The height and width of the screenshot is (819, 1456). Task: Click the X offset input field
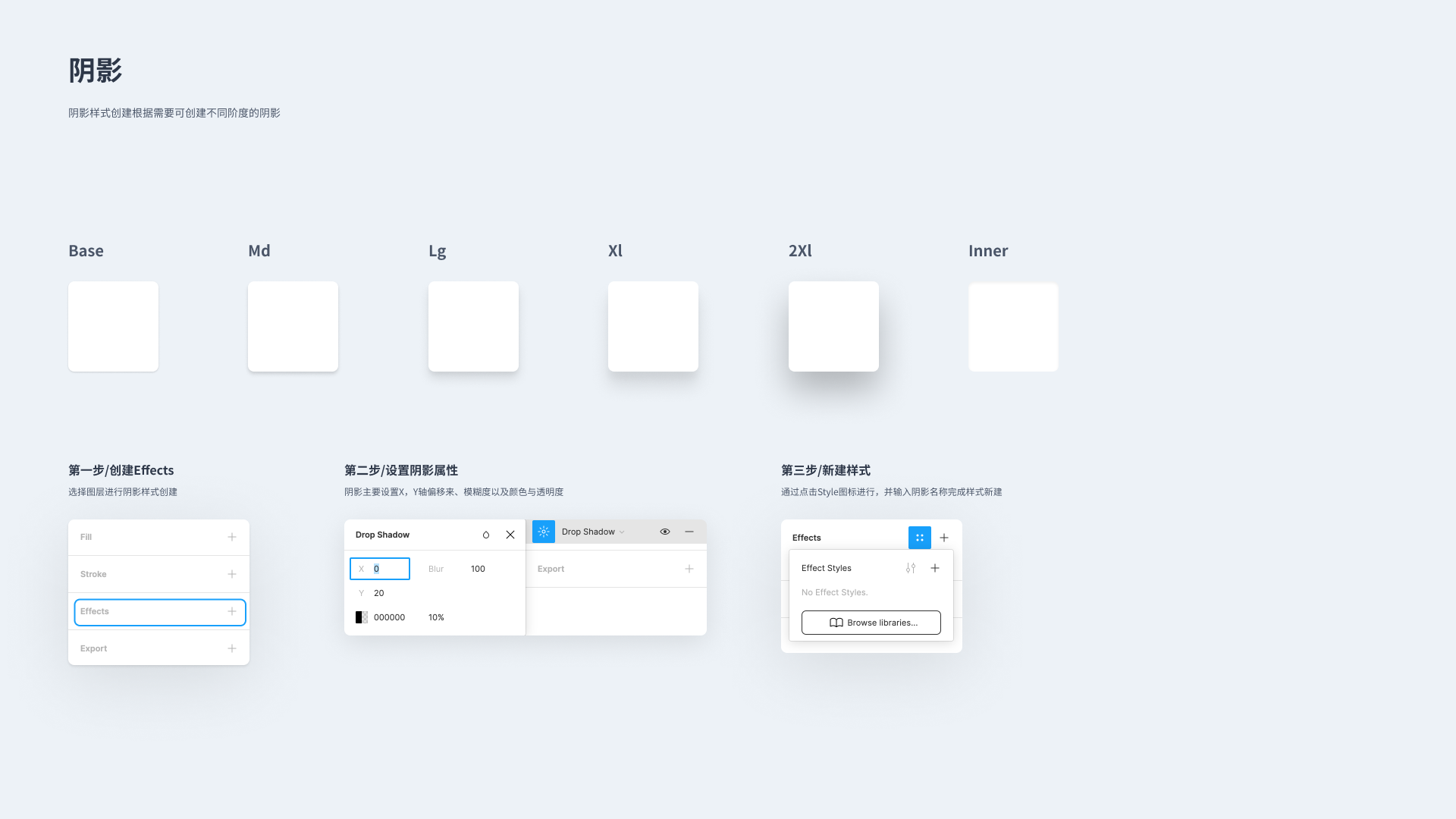(380, 569)
